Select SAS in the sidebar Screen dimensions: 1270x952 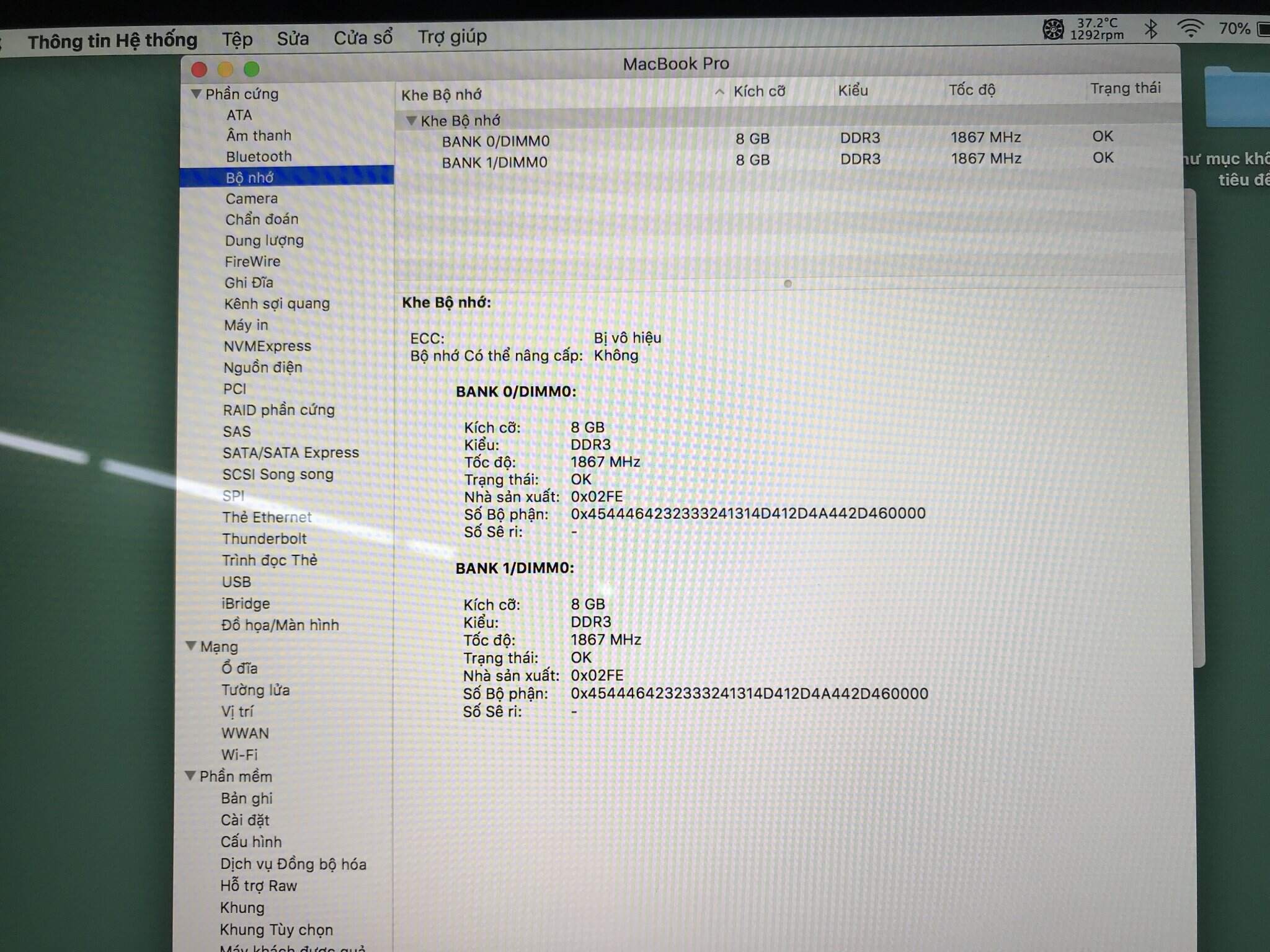tap(237, 431)
